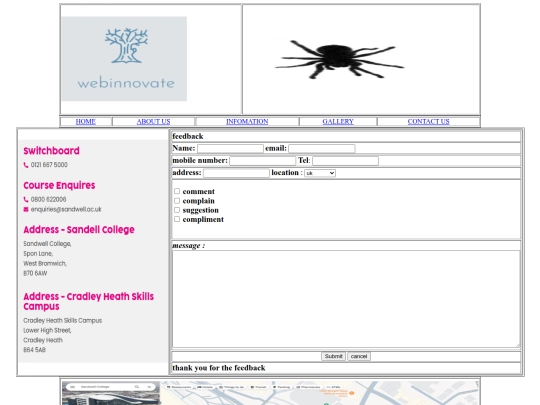Tick the comment checkbox

tap(177, 191)
